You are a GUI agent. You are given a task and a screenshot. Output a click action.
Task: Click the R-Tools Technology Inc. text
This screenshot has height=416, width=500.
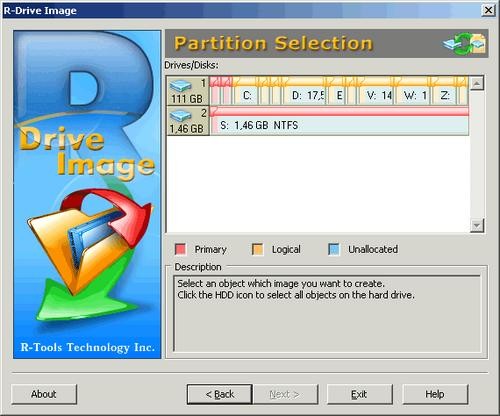(x=88, y=348)
